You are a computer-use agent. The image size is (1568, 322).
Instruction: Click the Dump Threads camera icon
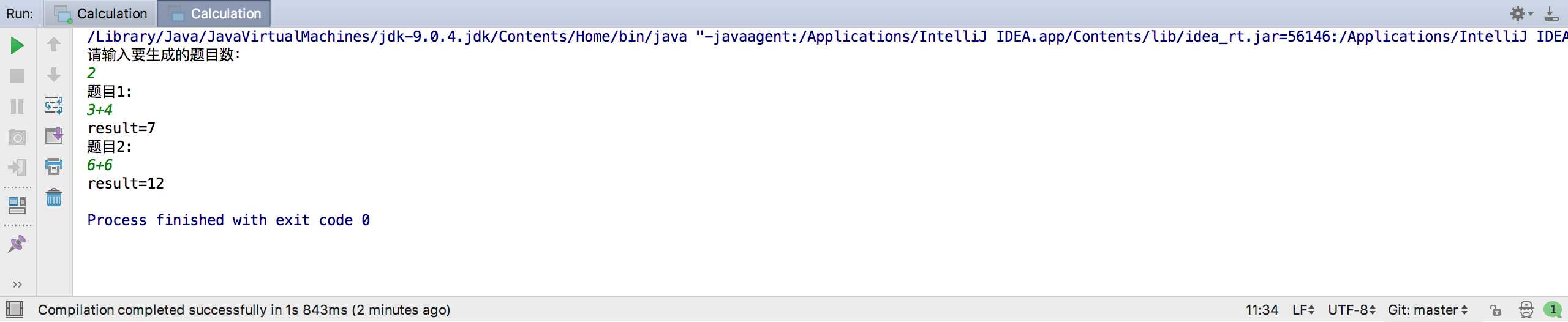17,137
